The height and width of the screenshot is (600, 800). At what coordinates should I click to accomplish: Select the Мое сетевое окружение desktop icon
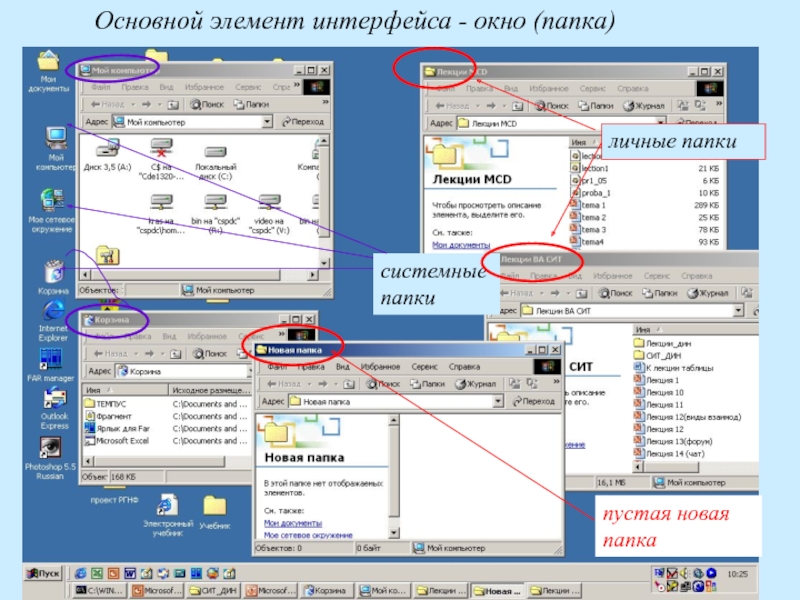pyautogui.click(x=52, y=210)
